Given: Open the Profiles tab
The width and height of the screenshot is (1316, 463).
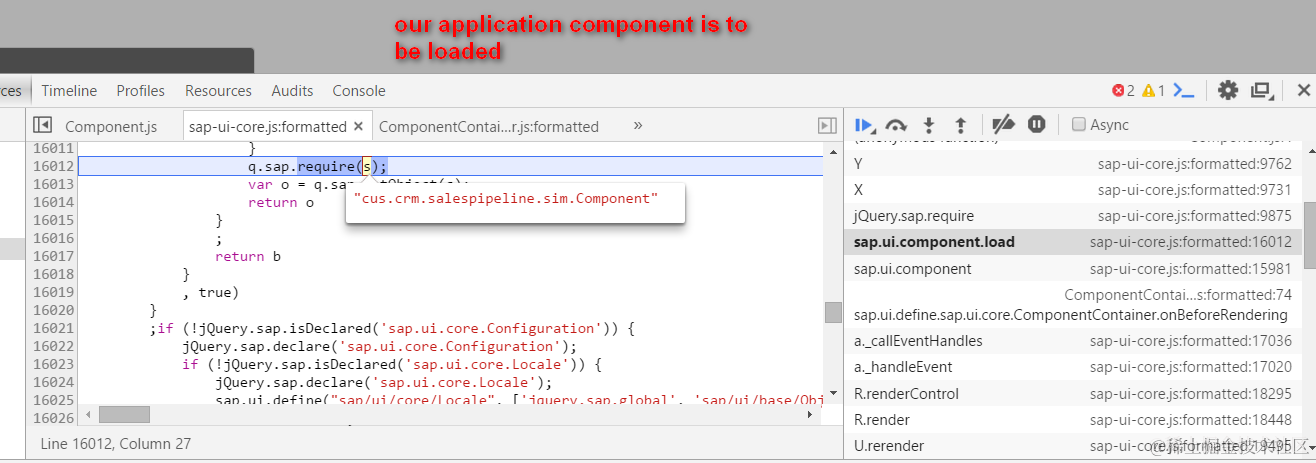Looking at the screenshot, I should pyautogui.click(x=140, y=90).
